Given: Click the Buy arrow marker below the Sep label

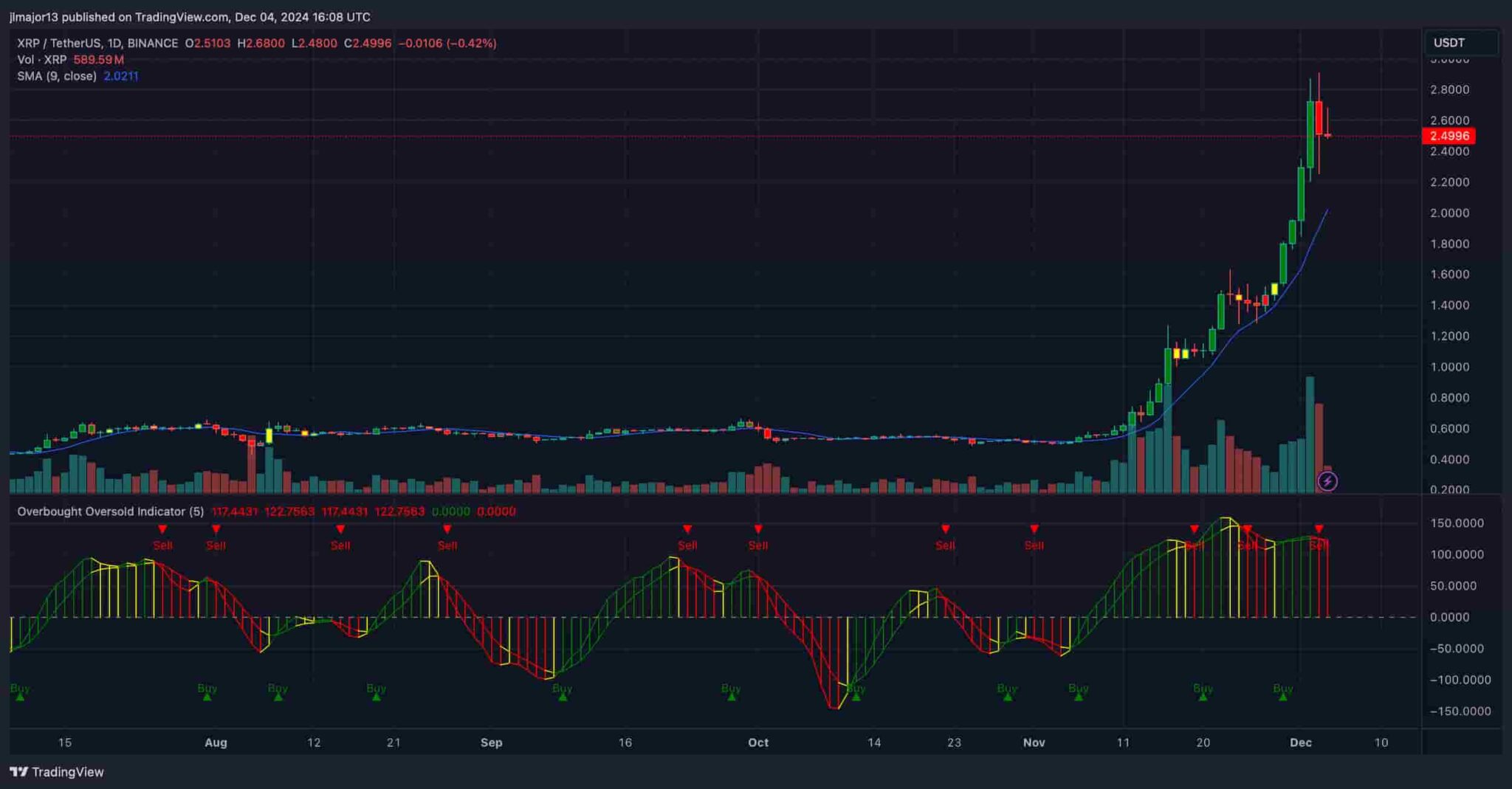Looking at the screenshot, I should click(562, 692).
